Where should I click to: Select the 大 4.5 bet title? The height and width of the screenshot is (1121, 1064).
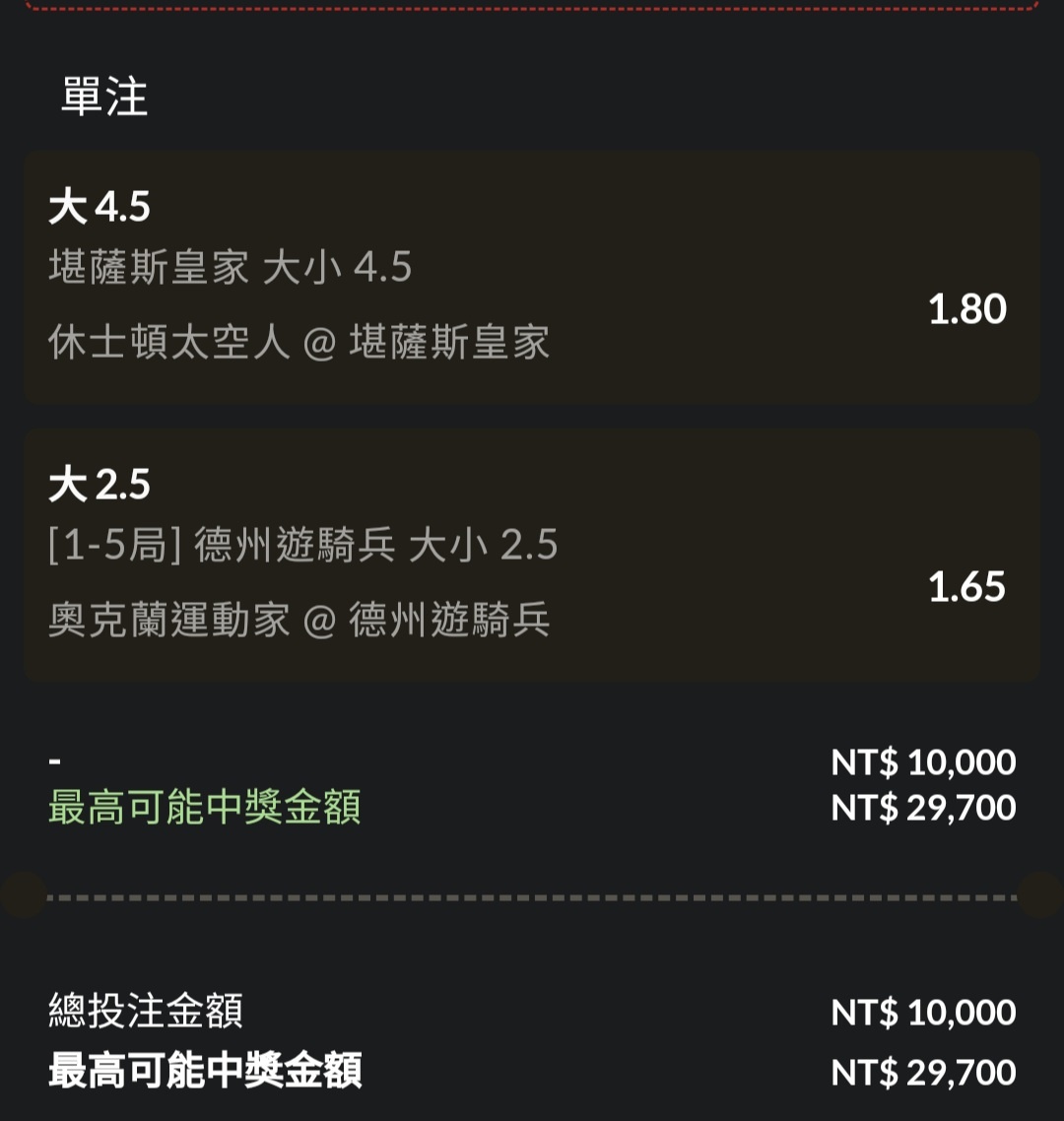pyautogui.click(x=100, y=207)
